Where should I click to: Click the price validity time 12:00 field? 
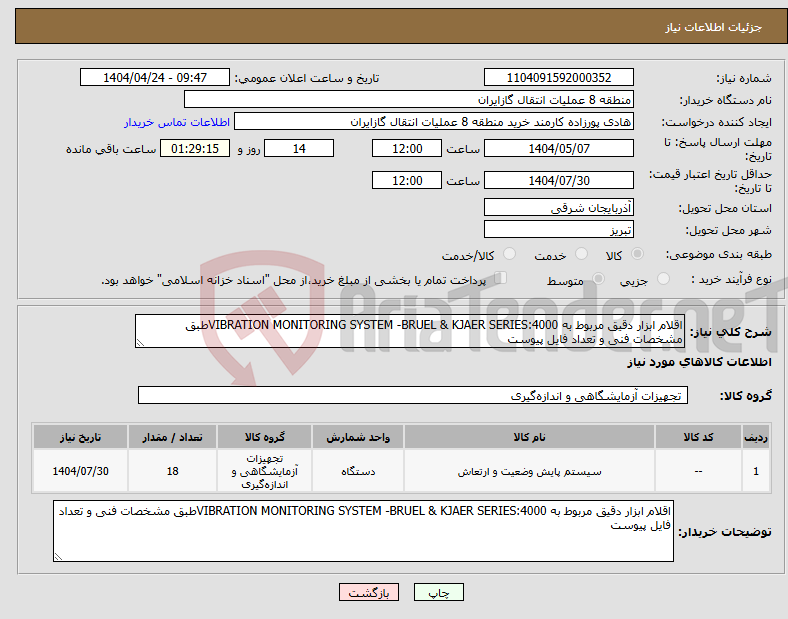(407, 180)
